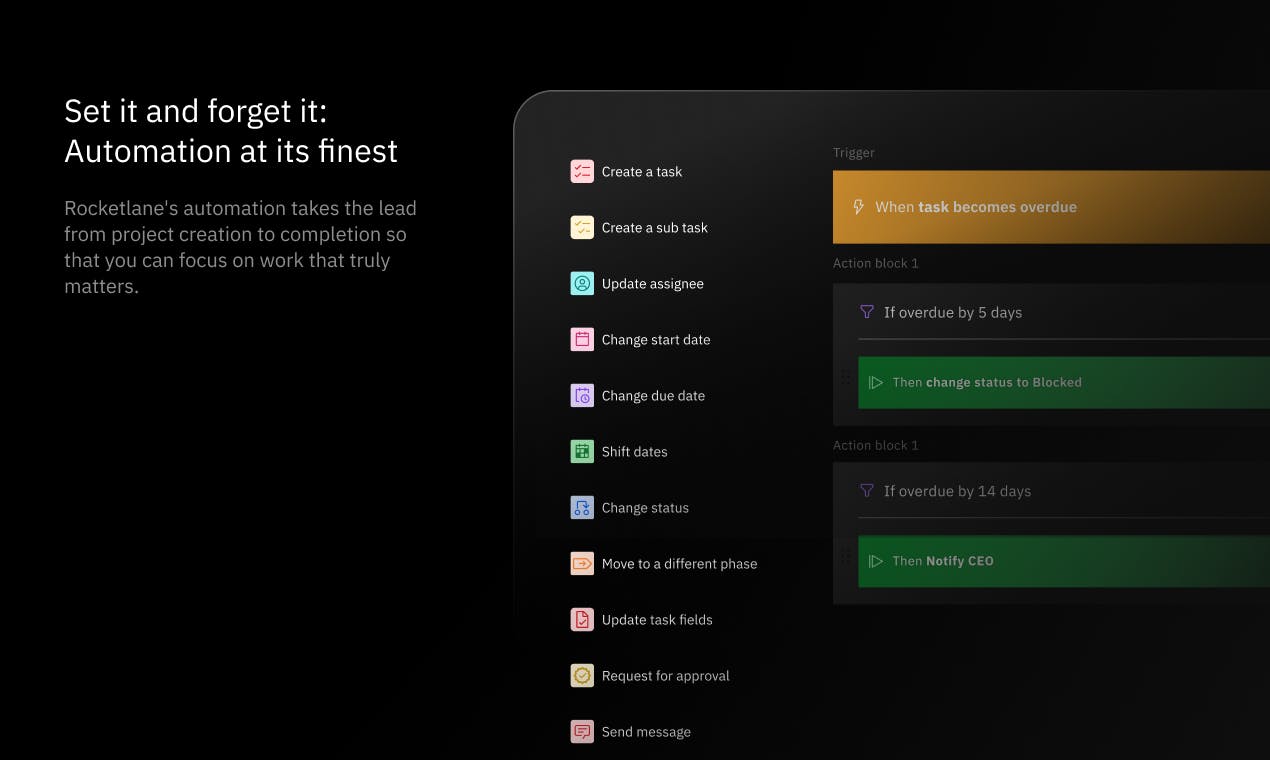
Task: Open the 'Then Notify CEO' action
Action: [x=1064, y=561]
